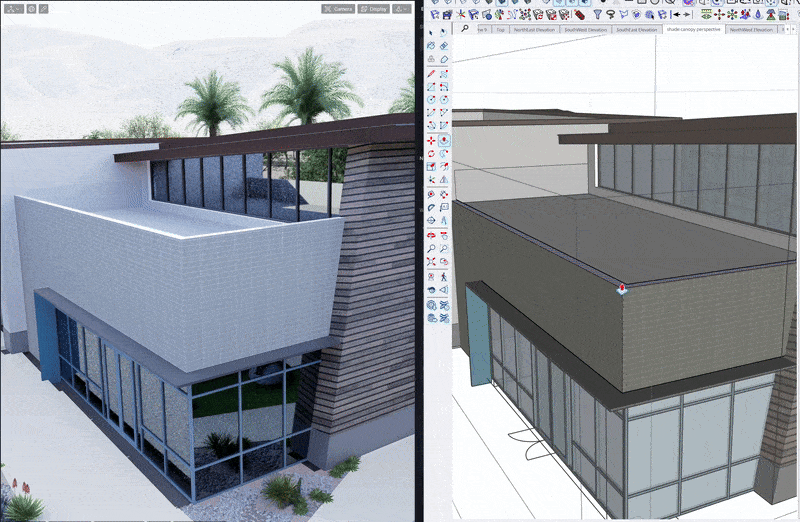Viewport: 800px width, 522px height.
Task: Open the NorthWest Elevation scene tab
Action: [x=751, y=30]
